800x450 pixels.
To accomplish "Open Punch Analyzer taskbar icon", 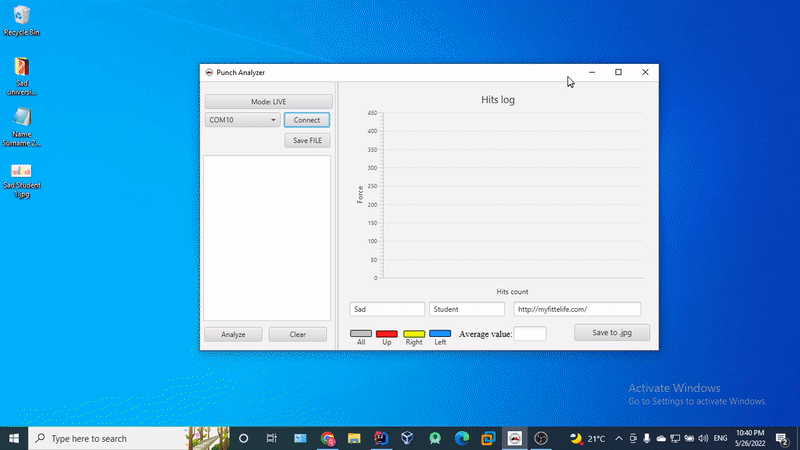I will pos(514,438).
